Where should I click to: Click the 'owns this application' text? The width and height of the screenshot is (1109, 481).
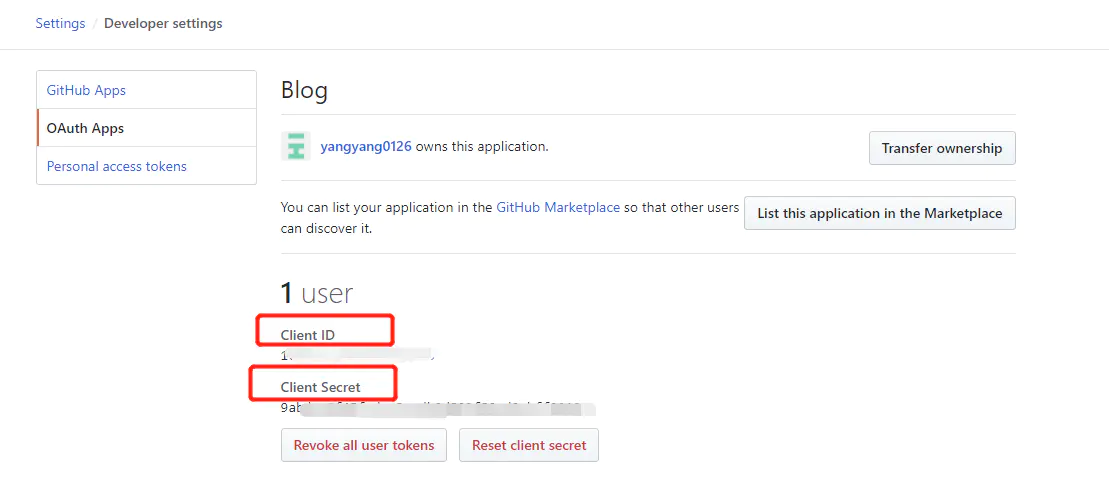[482, 146]
